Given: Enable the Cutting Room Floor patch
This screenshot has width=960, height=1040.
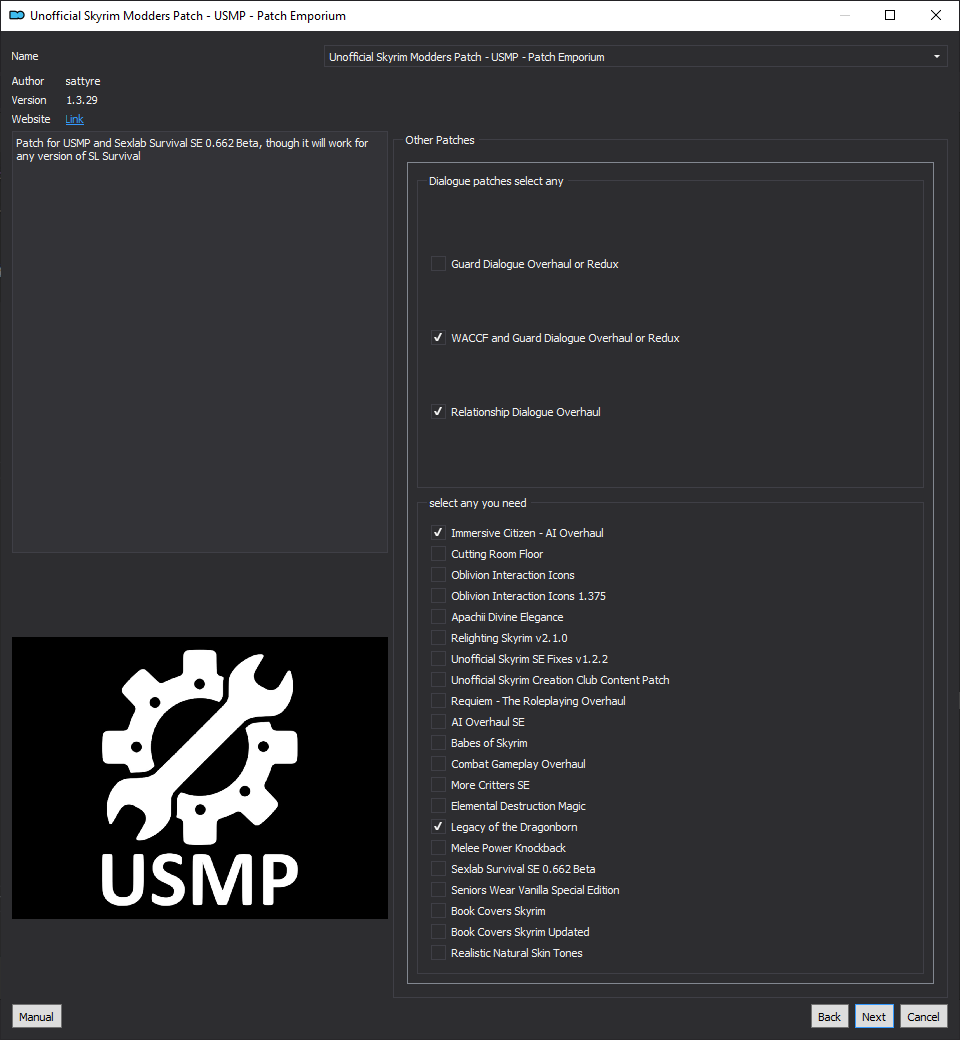Looking at the screenshot, I should click(438, 554).
